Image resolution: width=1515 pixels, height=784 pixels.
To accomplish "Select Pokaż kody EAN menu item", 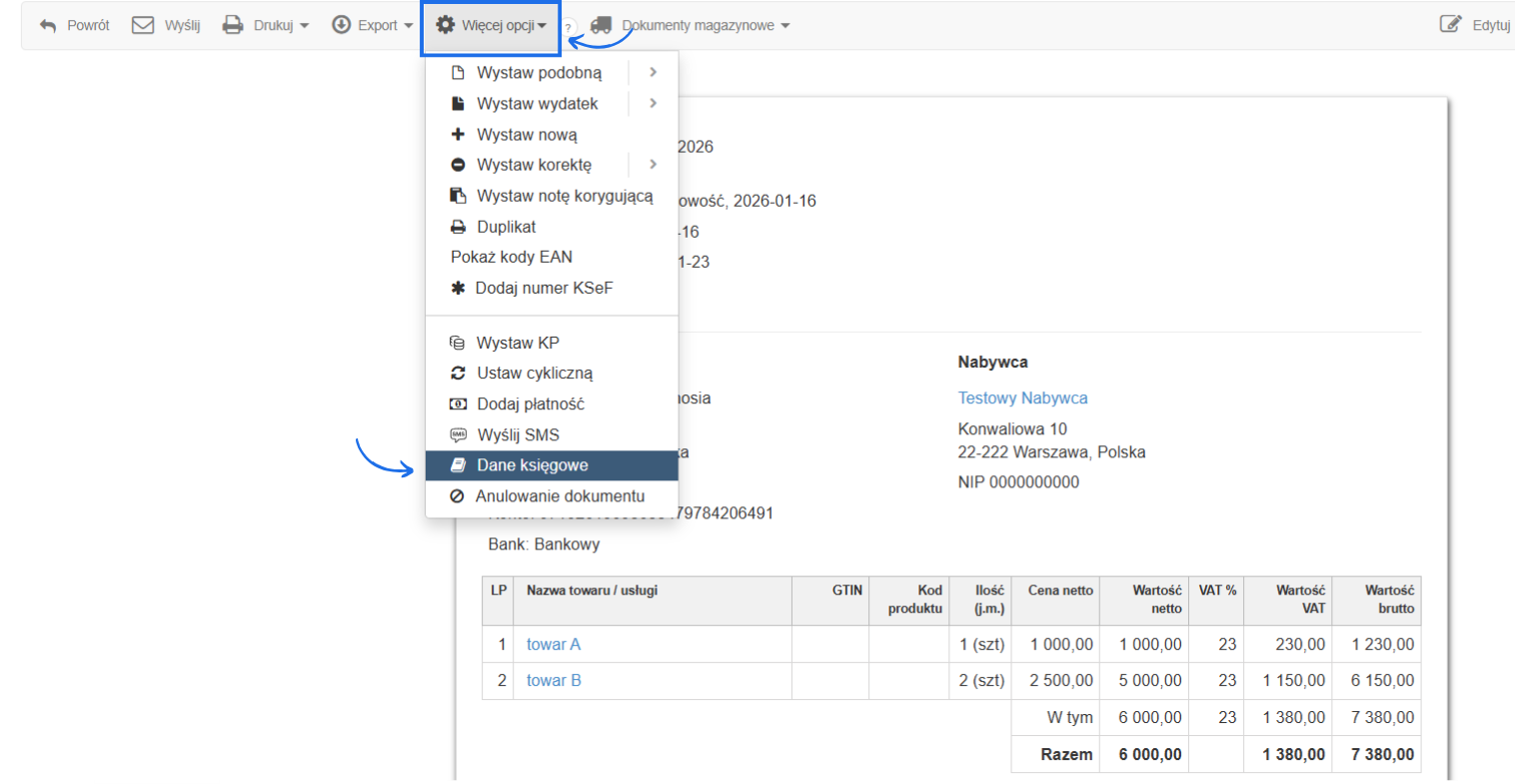I will coord(512,257).
